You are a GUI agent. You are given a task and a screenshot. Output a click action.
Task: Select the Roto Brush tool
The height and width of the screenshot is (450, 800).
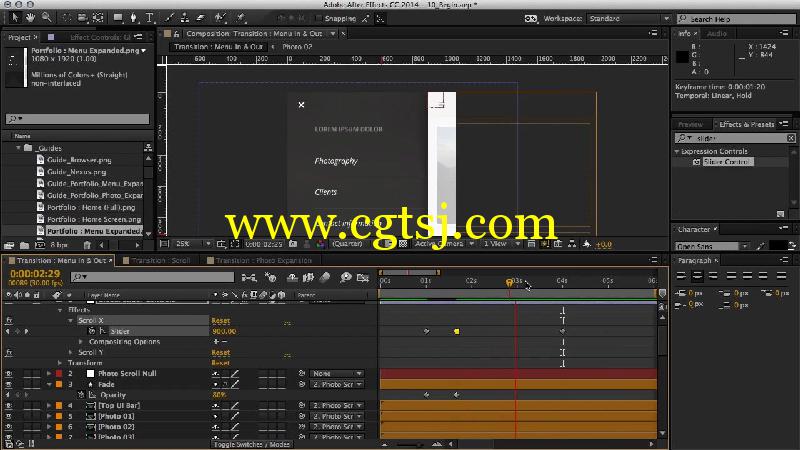point(220,18)
